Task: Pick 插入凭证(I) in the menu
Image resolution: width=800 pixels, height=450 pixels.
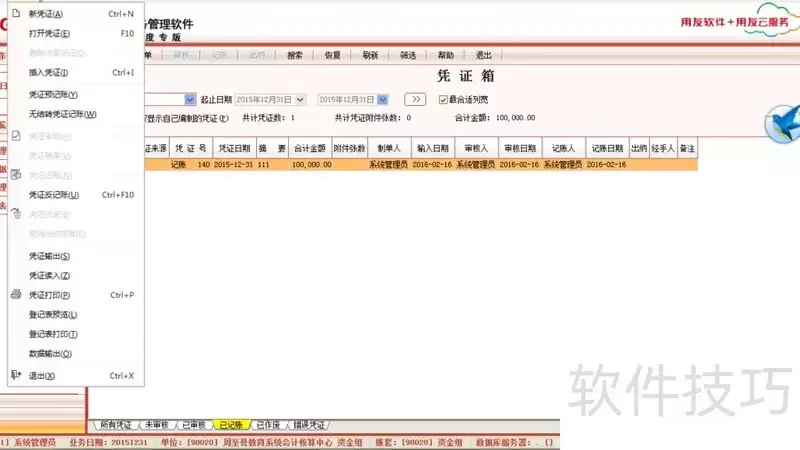Action: click(x=48, y=72)
